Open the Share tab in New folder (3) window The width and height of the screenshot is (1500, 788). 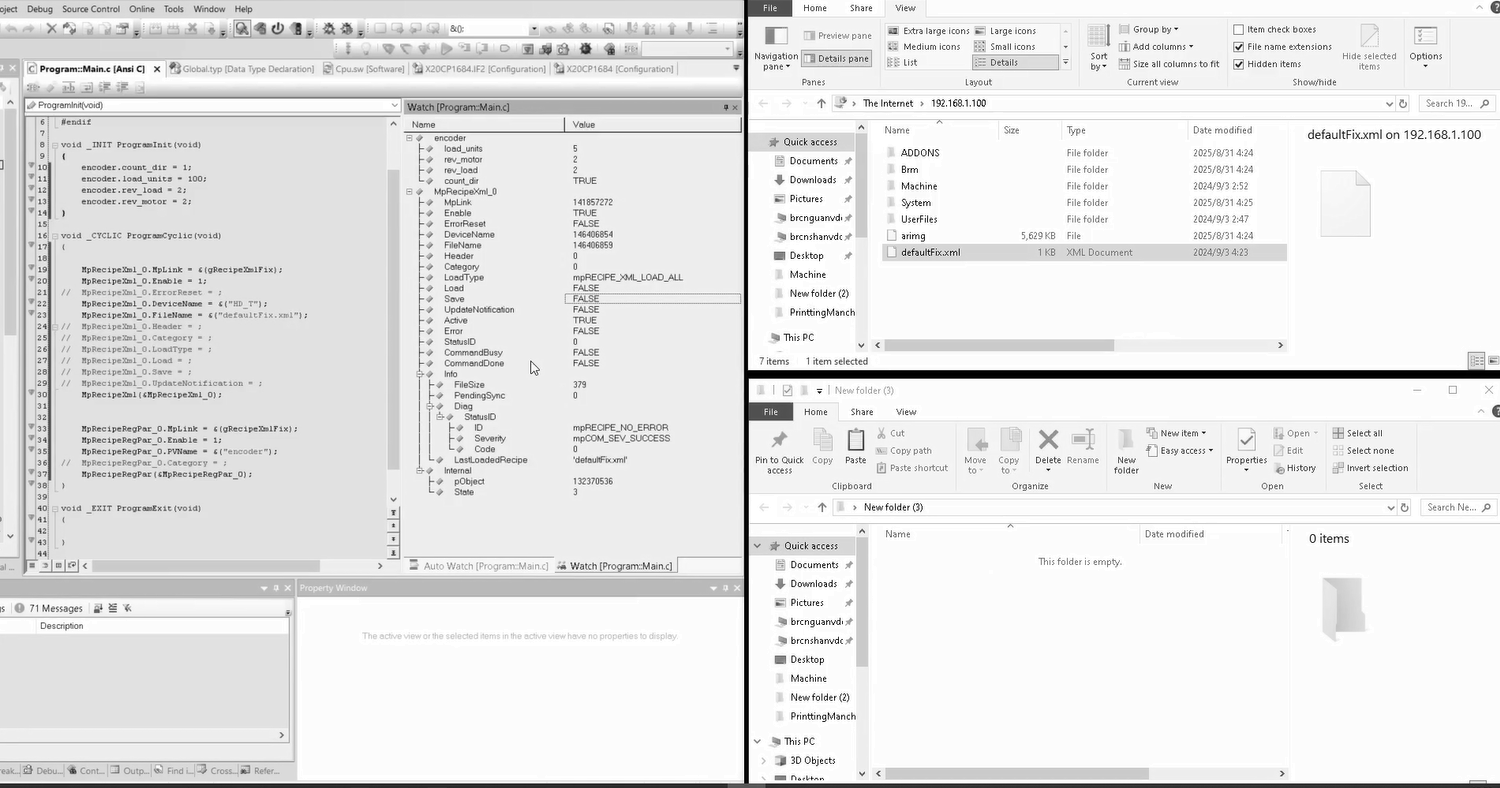(x=861, y=412)
